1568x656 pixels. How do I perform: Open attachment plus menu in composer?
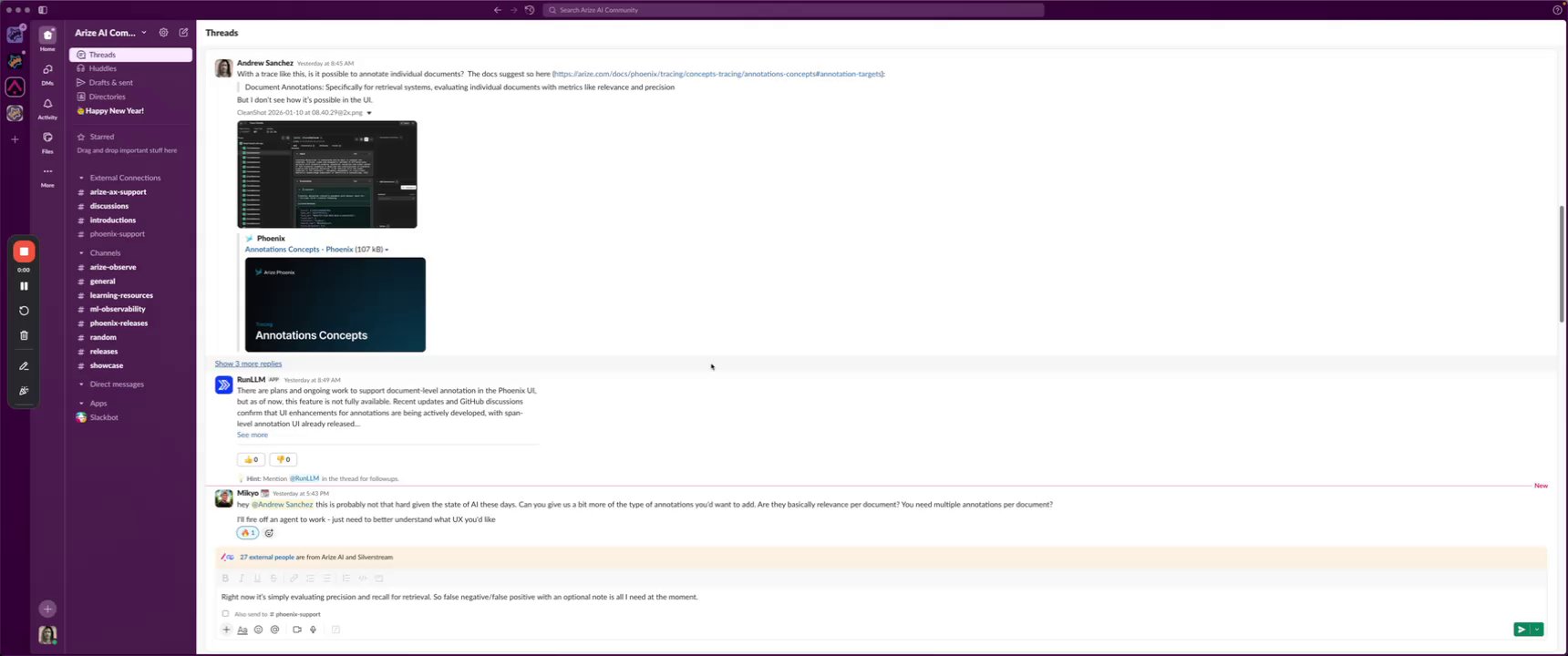click(226, 630)
